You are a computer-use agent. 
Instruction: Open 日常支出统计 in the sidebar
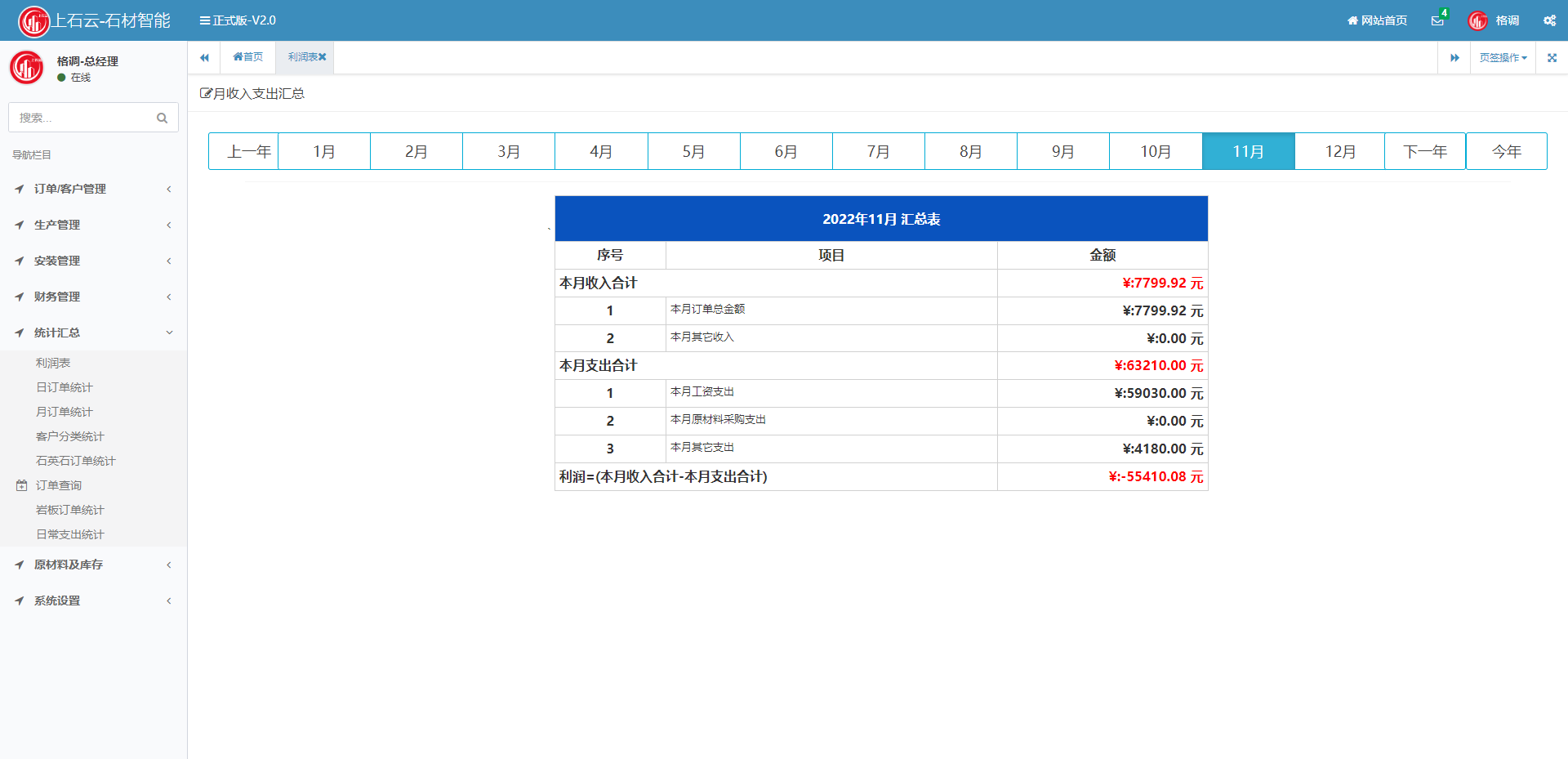point(70,534)
